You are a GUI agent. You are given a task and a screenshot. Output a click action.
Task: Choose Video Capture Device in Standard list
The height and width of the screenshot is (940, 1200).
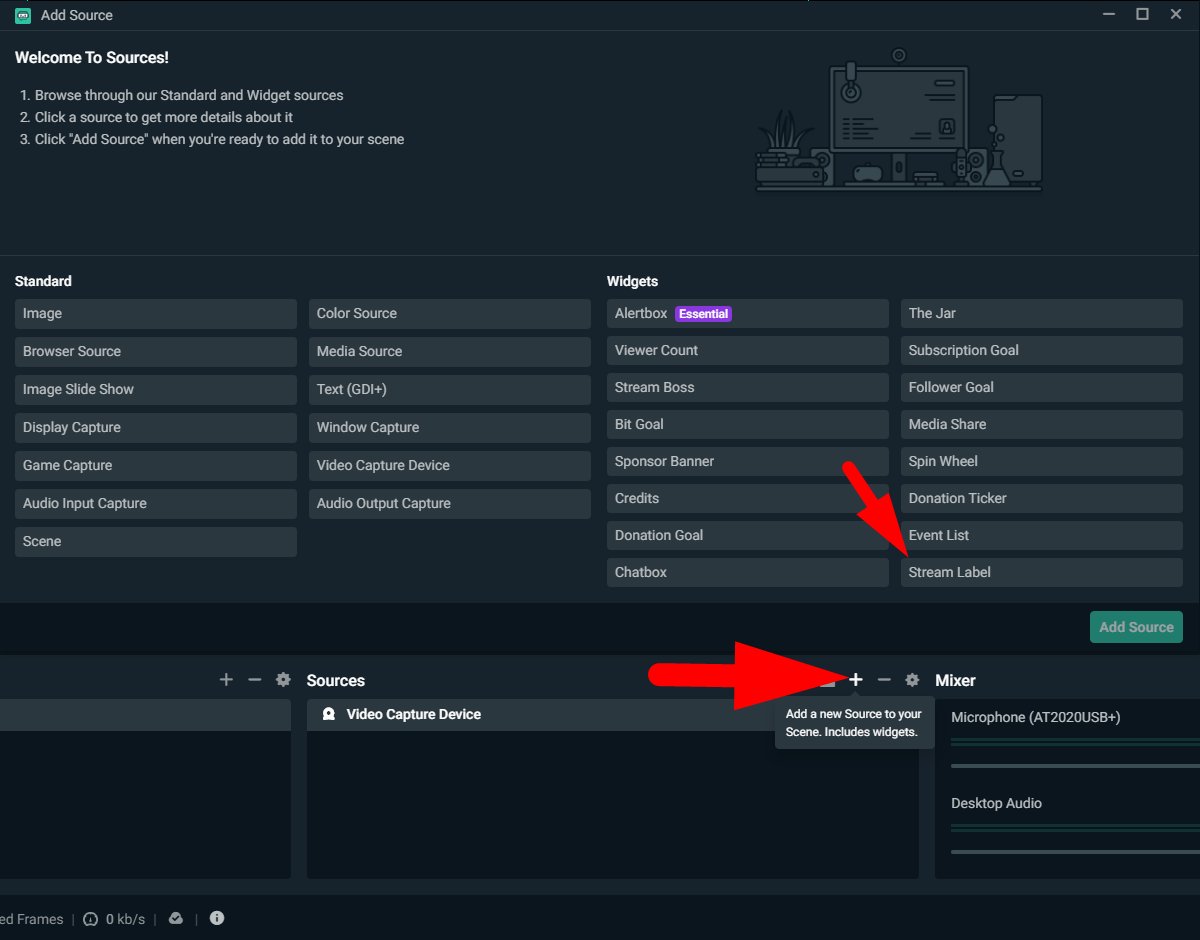pos(450,465)
